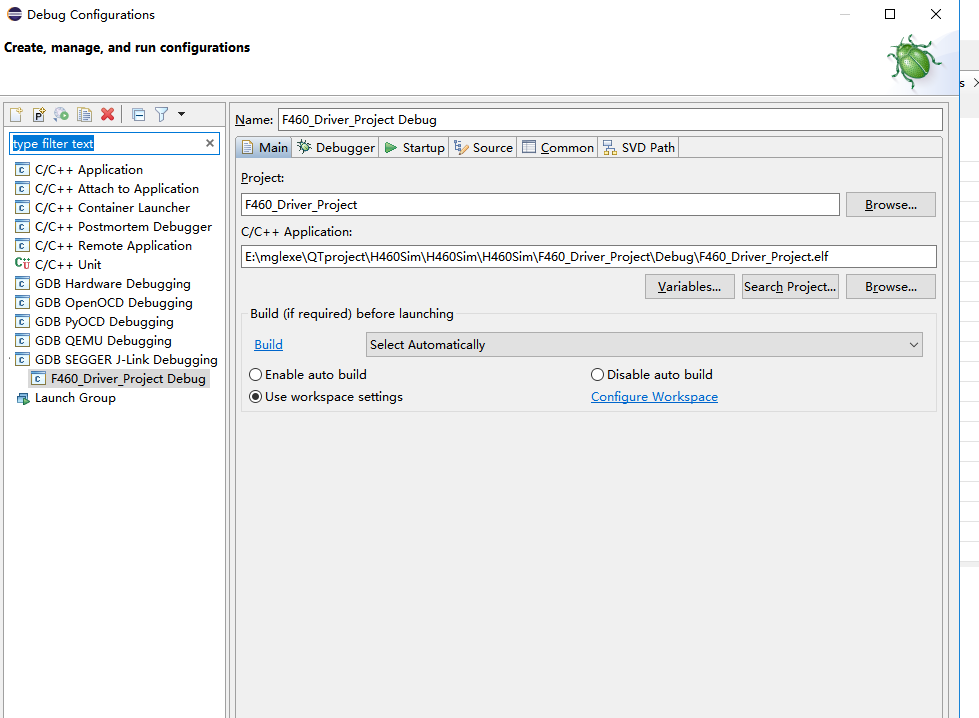Image resolution: width=979 pixels, height=718 pixels.
Task: Create a new launch configuration
Action: point(16,114)
